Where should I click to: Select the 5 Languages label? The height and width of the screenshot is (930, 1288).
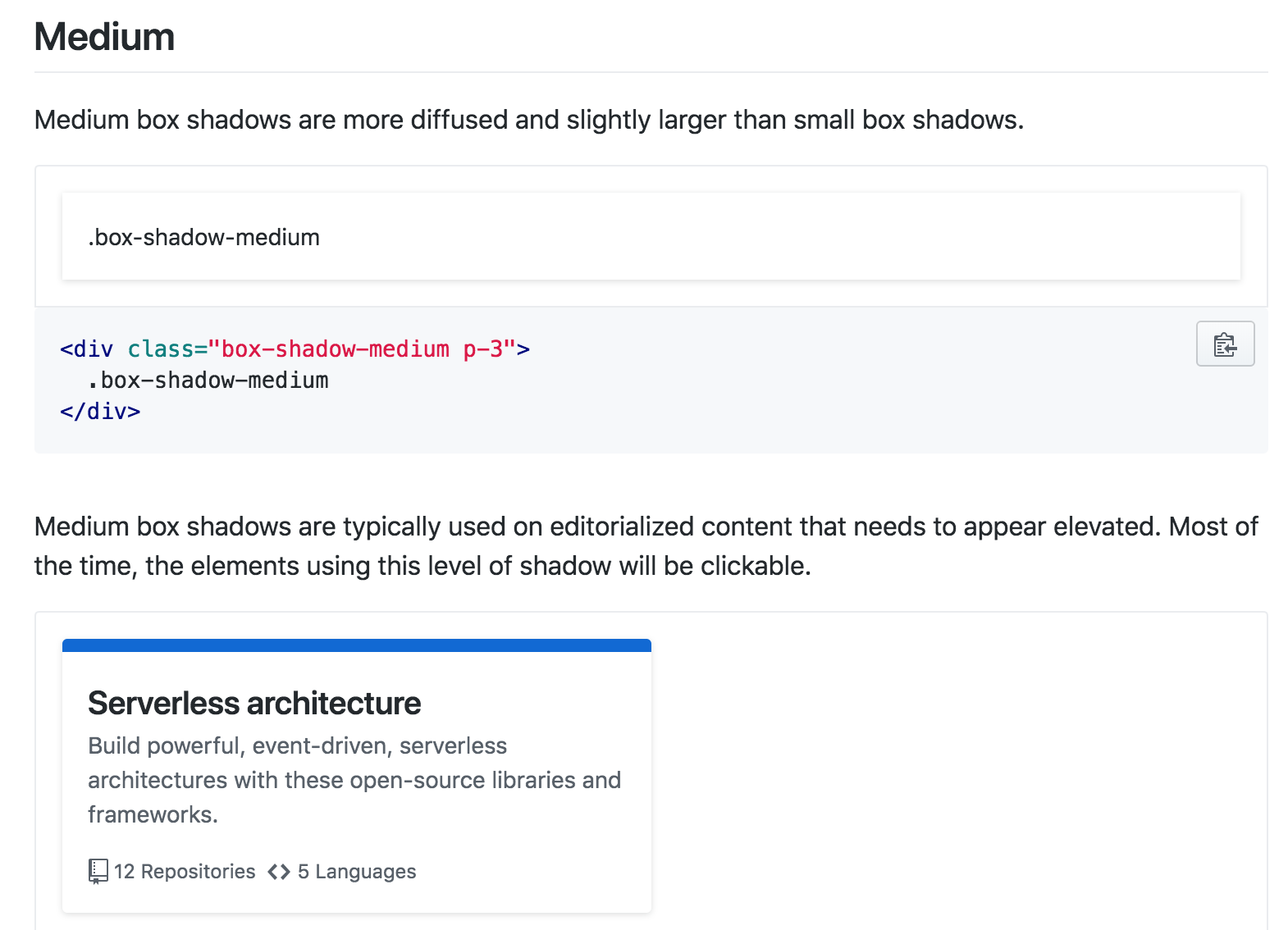click(x=356, y=871)
